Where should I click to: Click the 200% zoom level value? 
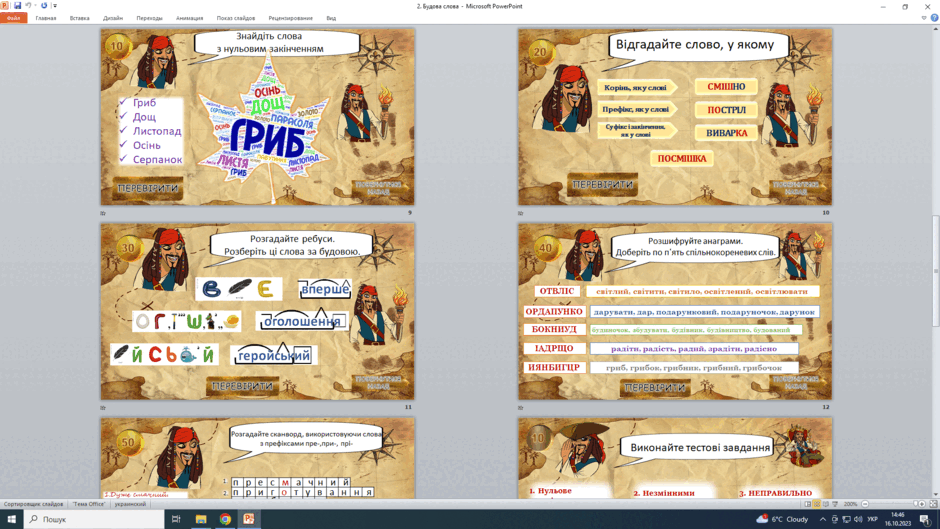[850, 504]
